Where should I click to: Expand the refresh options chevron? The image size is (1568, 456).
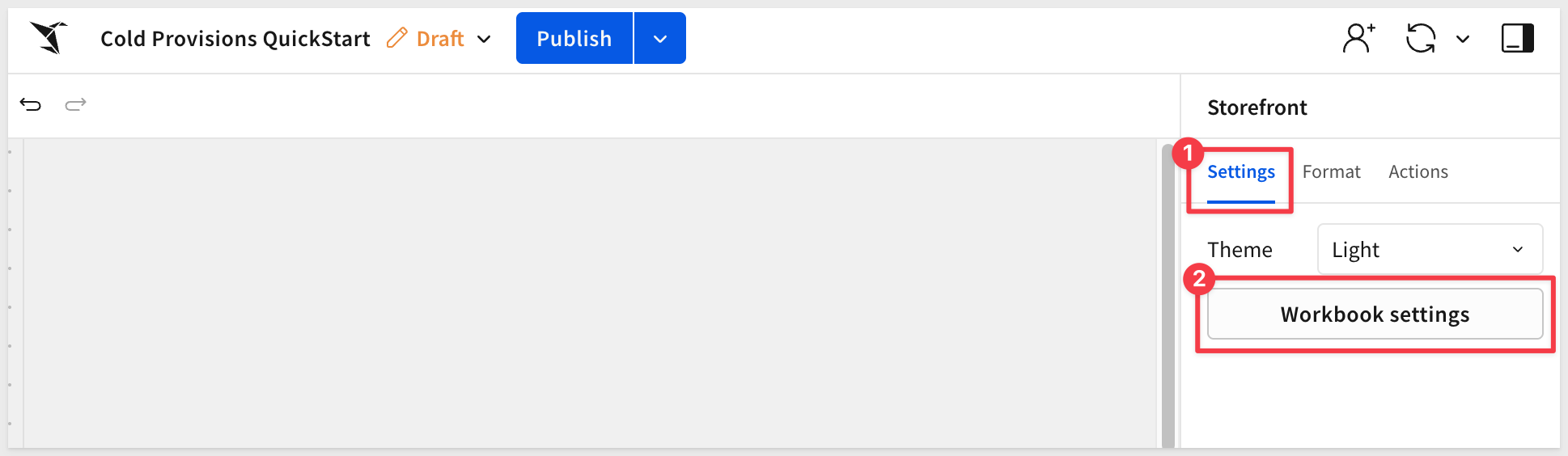(1463, 39)
